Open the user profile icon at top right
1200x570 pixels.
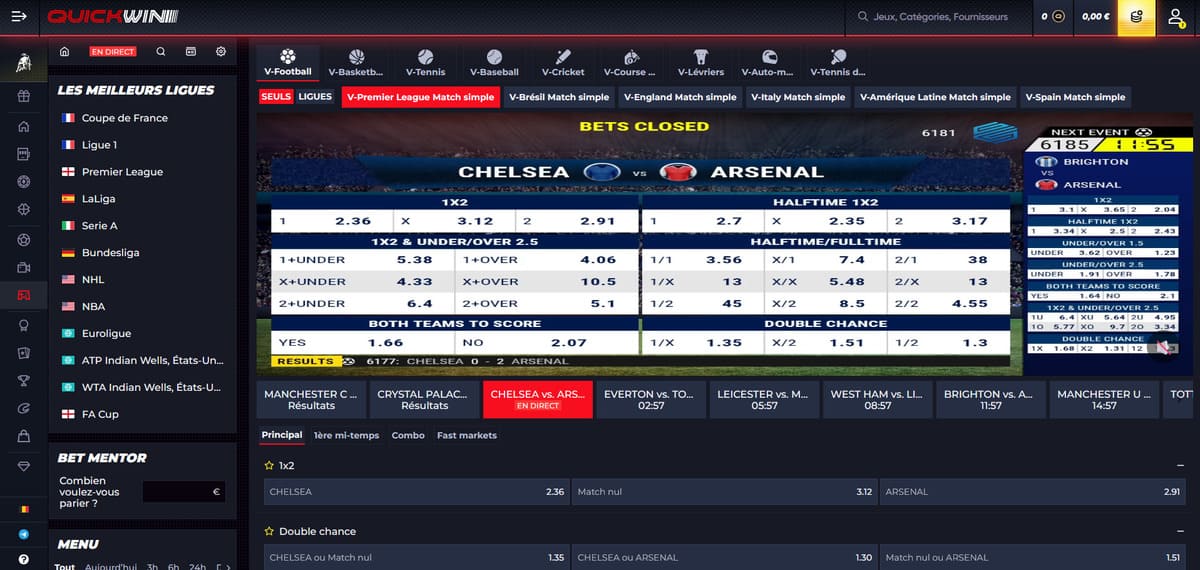point(1177,16)
